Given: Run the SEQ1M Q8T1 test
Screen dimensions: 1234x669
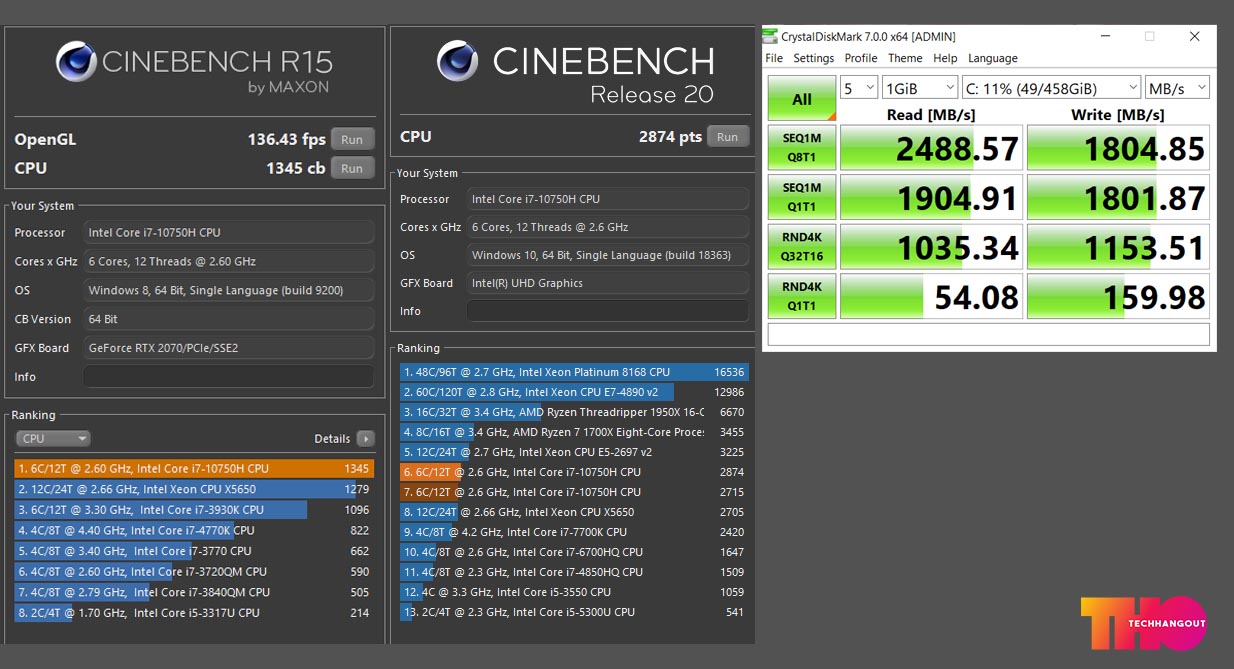Looking at the screenshot, I should tap(802, 148).
